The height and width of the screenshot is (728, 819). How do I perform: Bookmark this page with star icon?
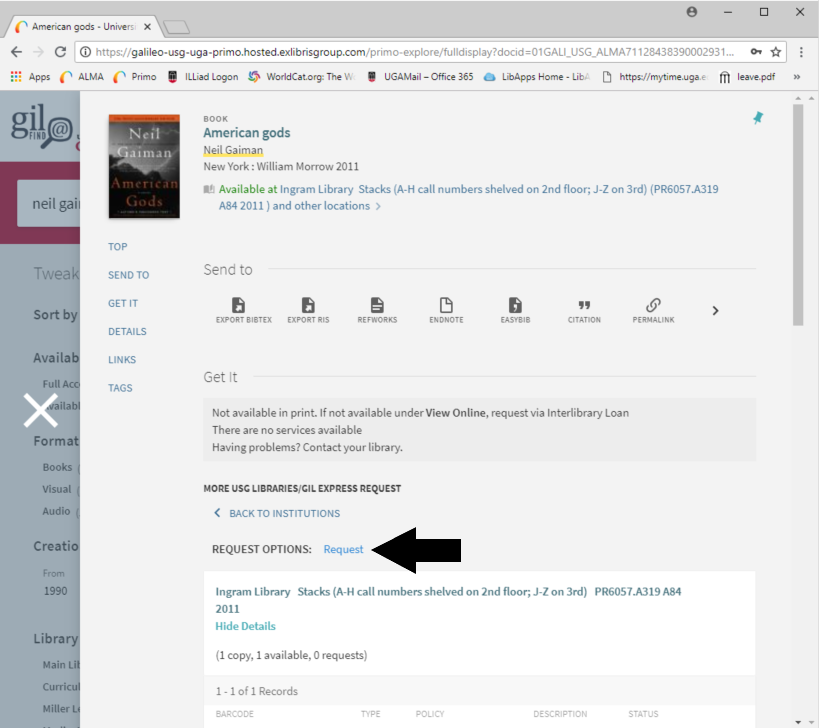click(775, 52)
